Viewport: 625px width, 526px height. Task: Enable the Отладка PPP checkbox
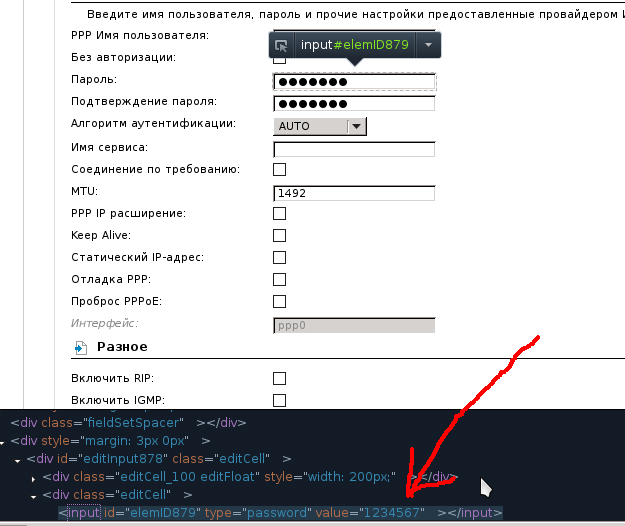point(279,279)
